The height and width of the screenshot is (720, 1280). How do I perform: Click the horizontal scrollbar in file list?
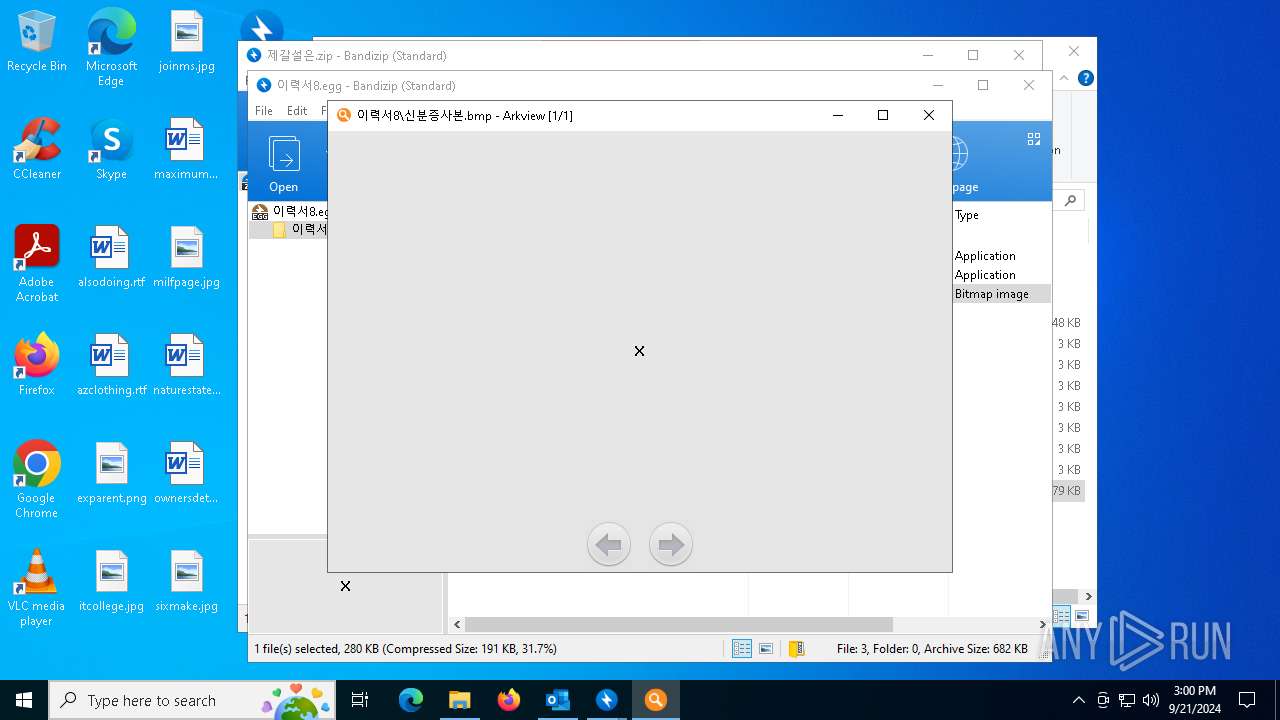point(680,624)
